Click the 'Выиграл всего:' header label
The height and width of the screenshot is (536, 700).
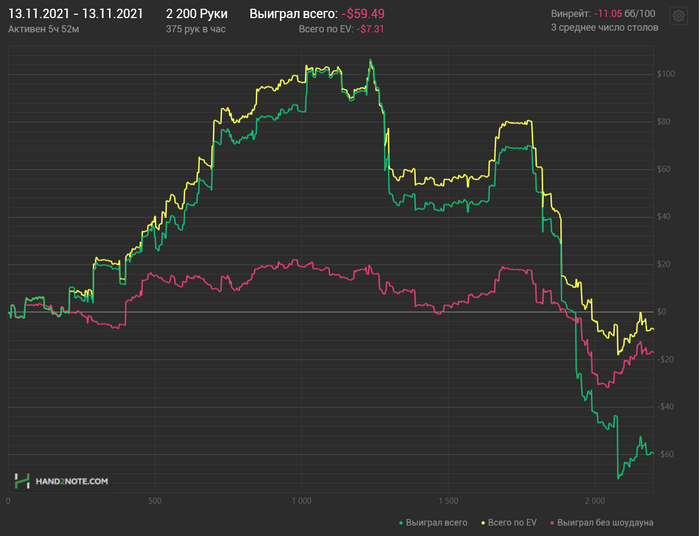[x=293, y=14]
